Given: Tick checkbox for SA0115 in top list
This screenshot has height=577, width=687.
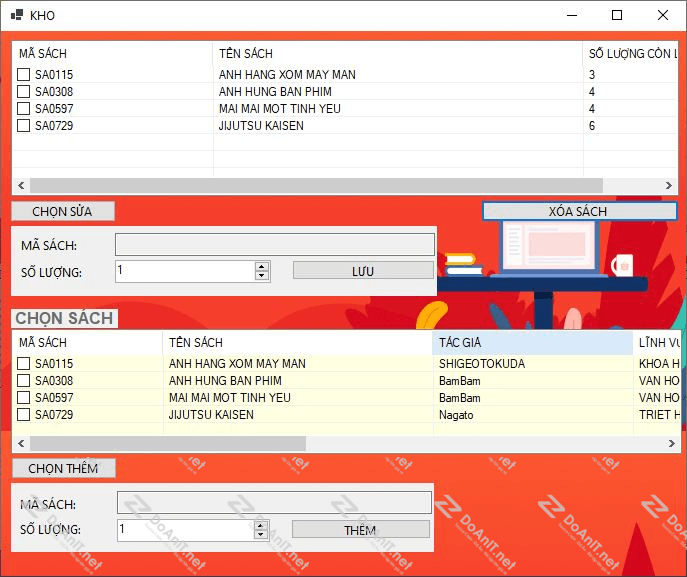Looking at the screenshot, I should [x=23, y=74].
